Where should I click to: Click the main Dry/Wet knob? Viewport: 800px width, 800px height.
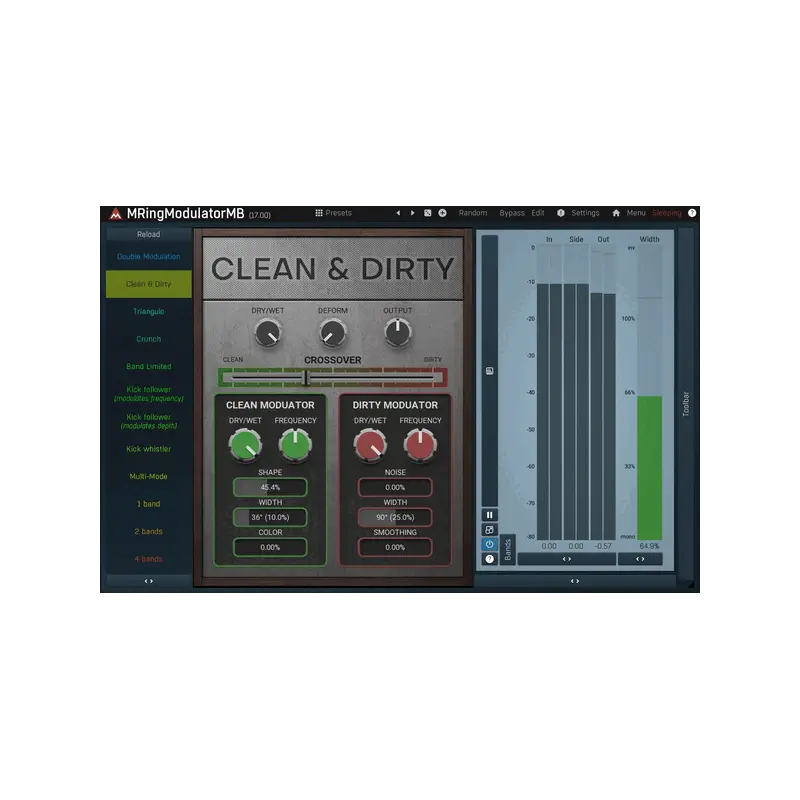(267, 333)
